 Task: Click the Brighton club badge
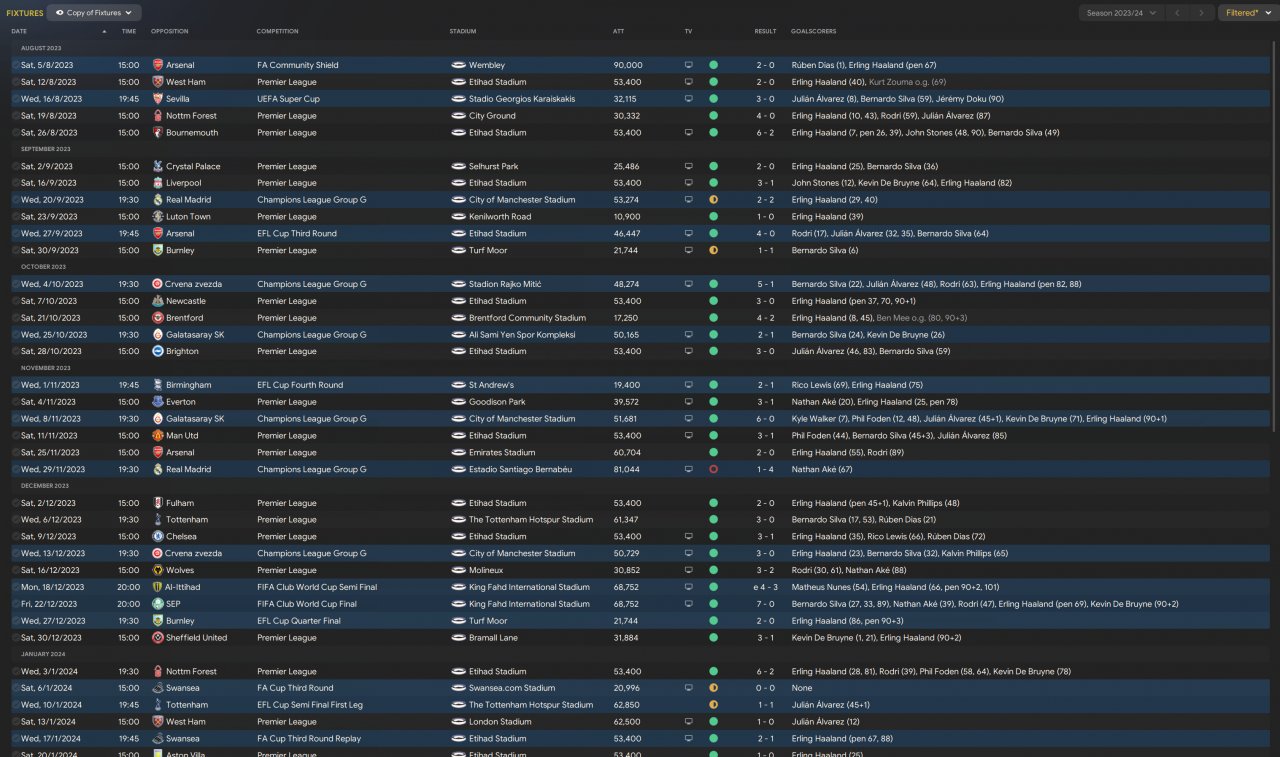pyautogui.click(x=158, y=352)
